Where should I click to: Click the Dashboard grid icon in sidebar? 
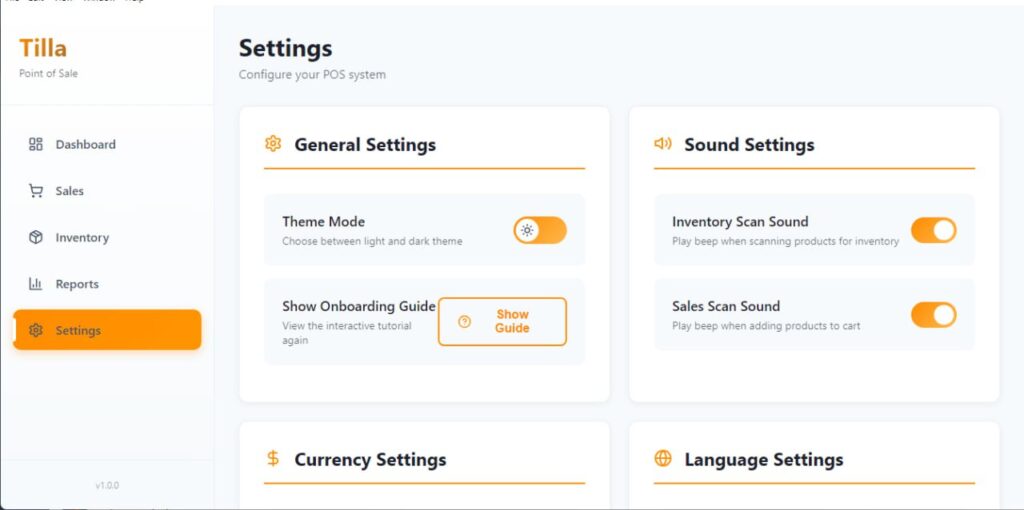[x=36, y=144]
